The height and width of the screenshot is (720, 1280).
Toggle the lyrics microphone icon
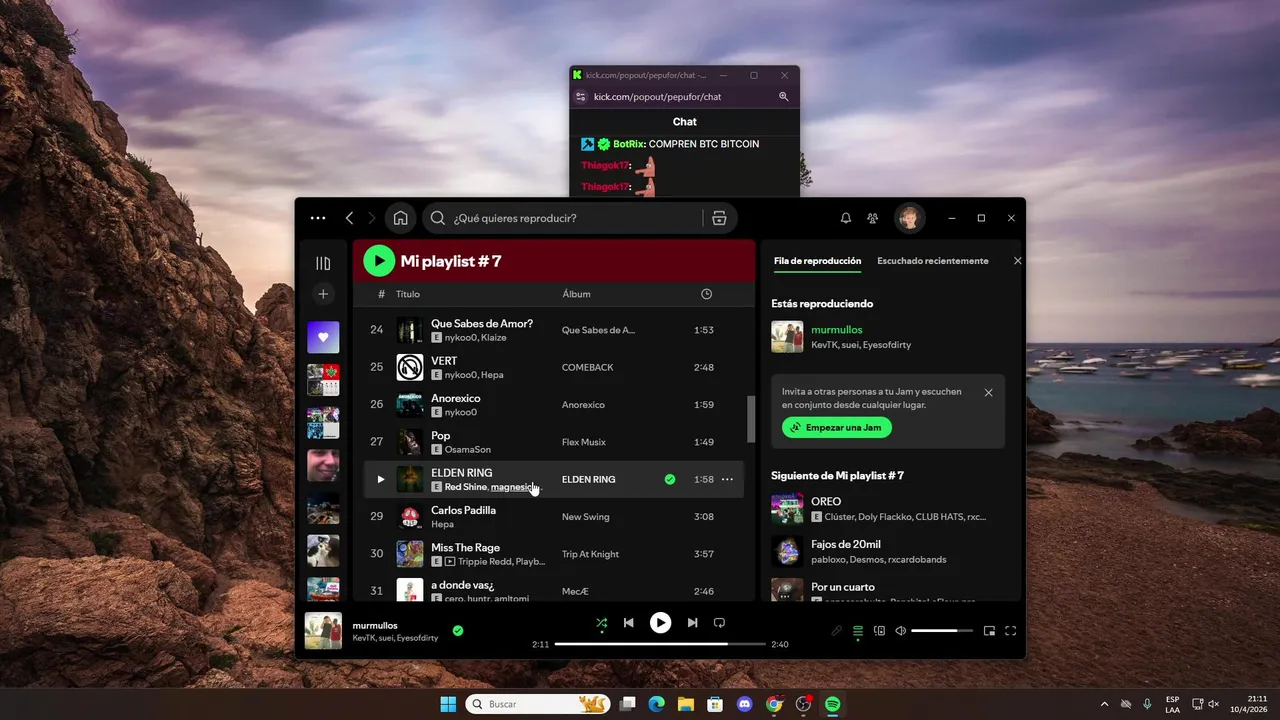coord(837,631)
